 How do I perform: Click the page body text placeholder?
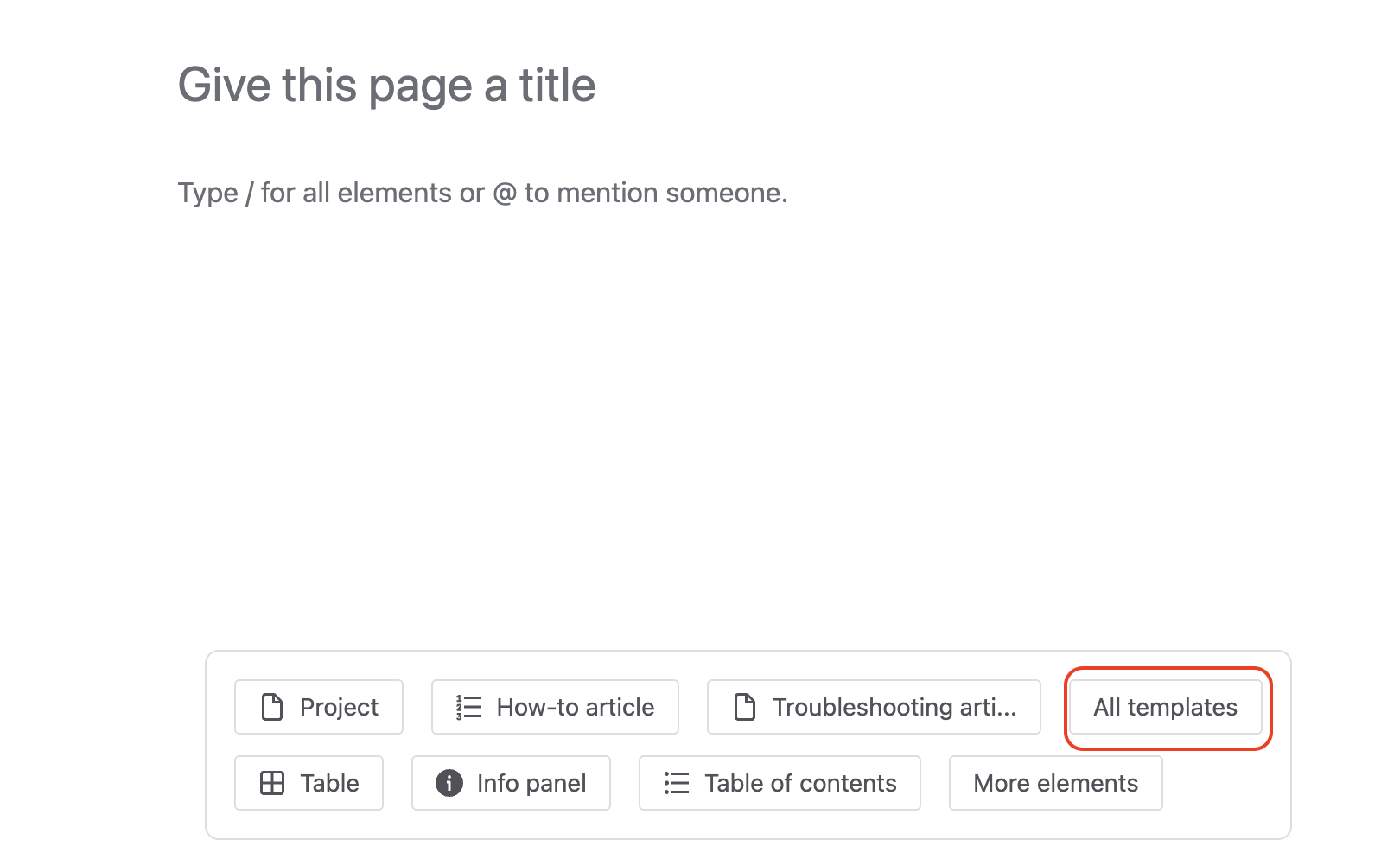point(482,193)
